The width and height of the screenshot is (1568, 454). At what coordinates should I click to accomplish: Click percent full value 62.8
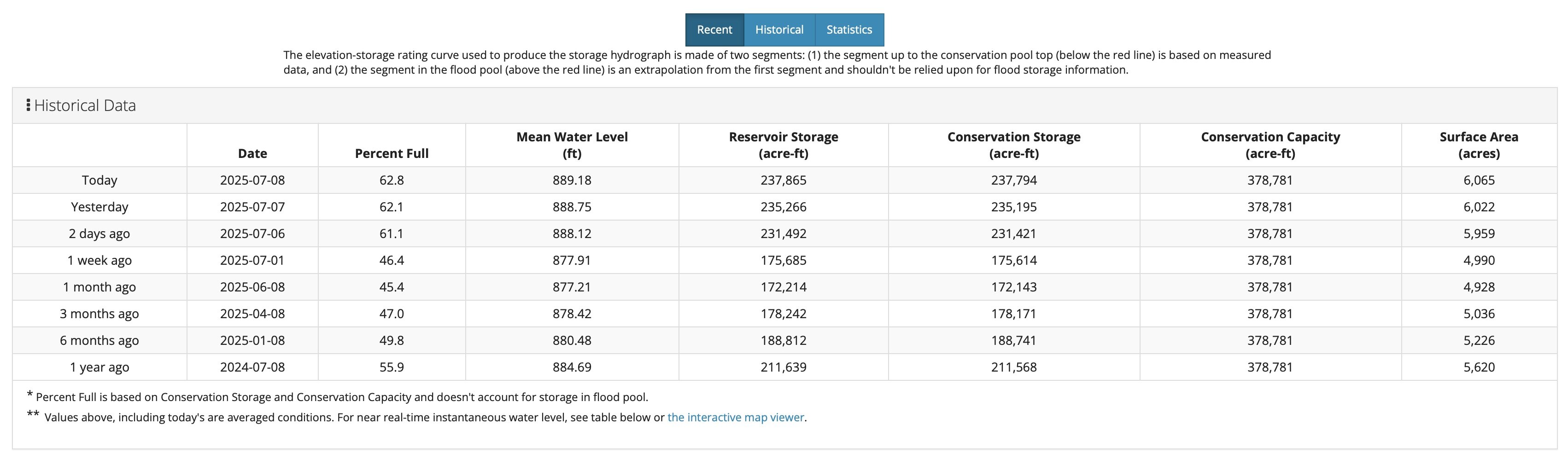[x=392, y=180]
